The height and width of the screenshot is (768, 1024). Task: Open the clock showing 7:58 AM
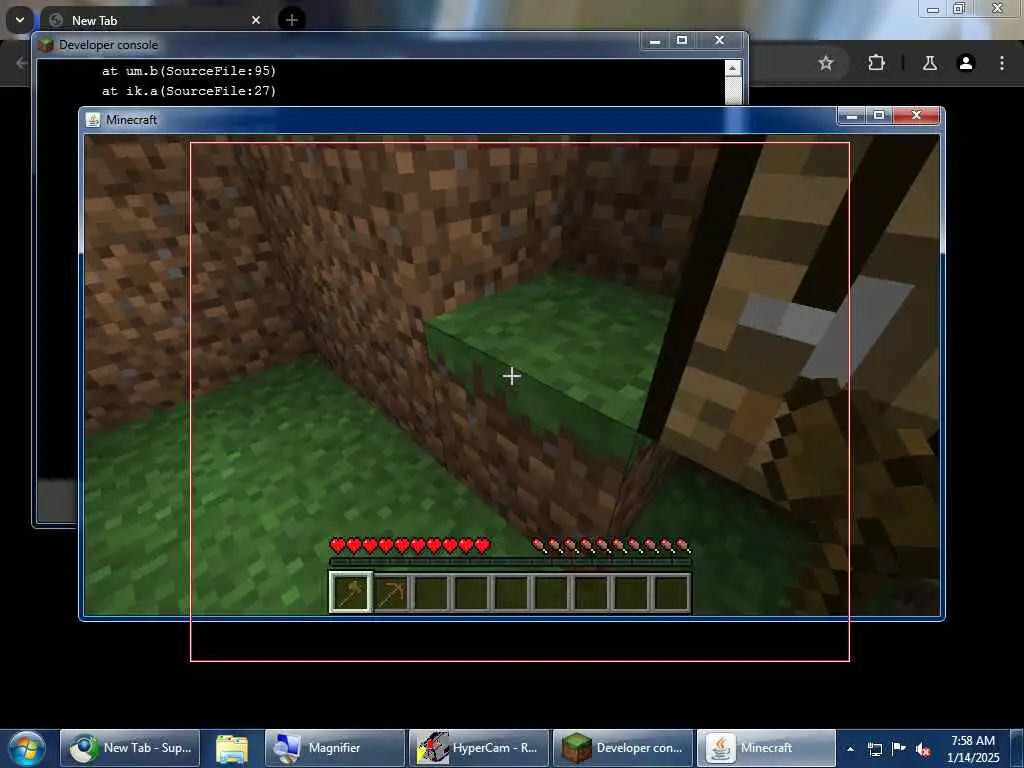point(972,748)
